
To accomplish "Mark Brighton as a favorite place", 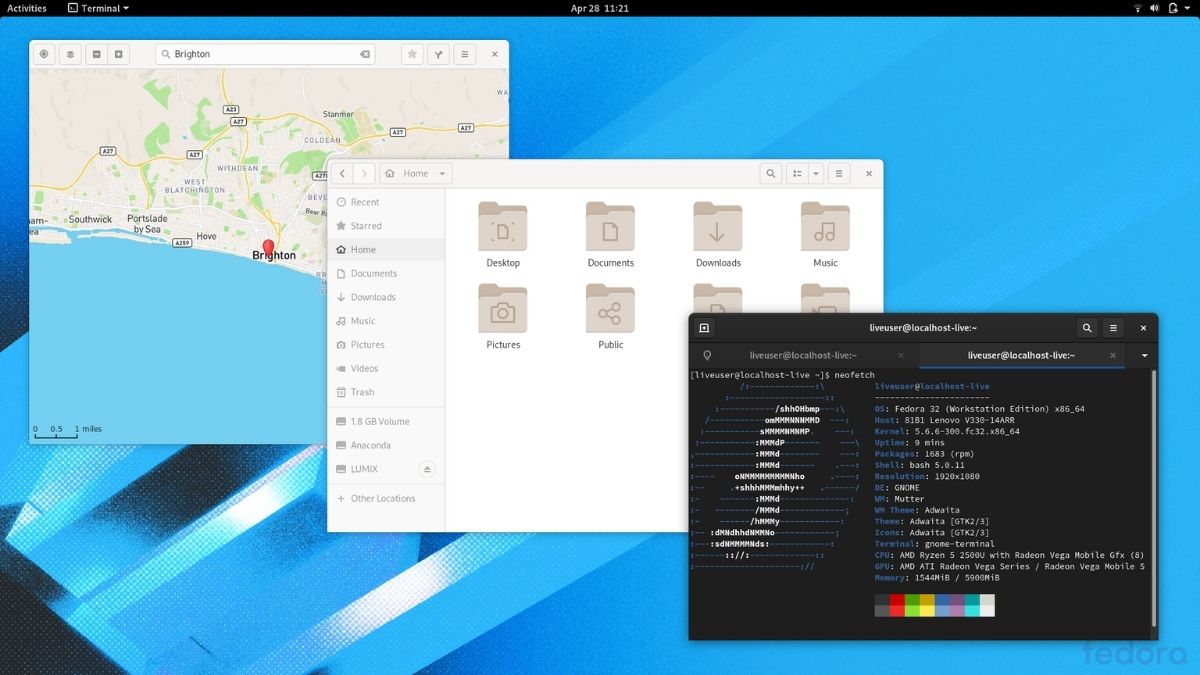I will coord(412,54).
